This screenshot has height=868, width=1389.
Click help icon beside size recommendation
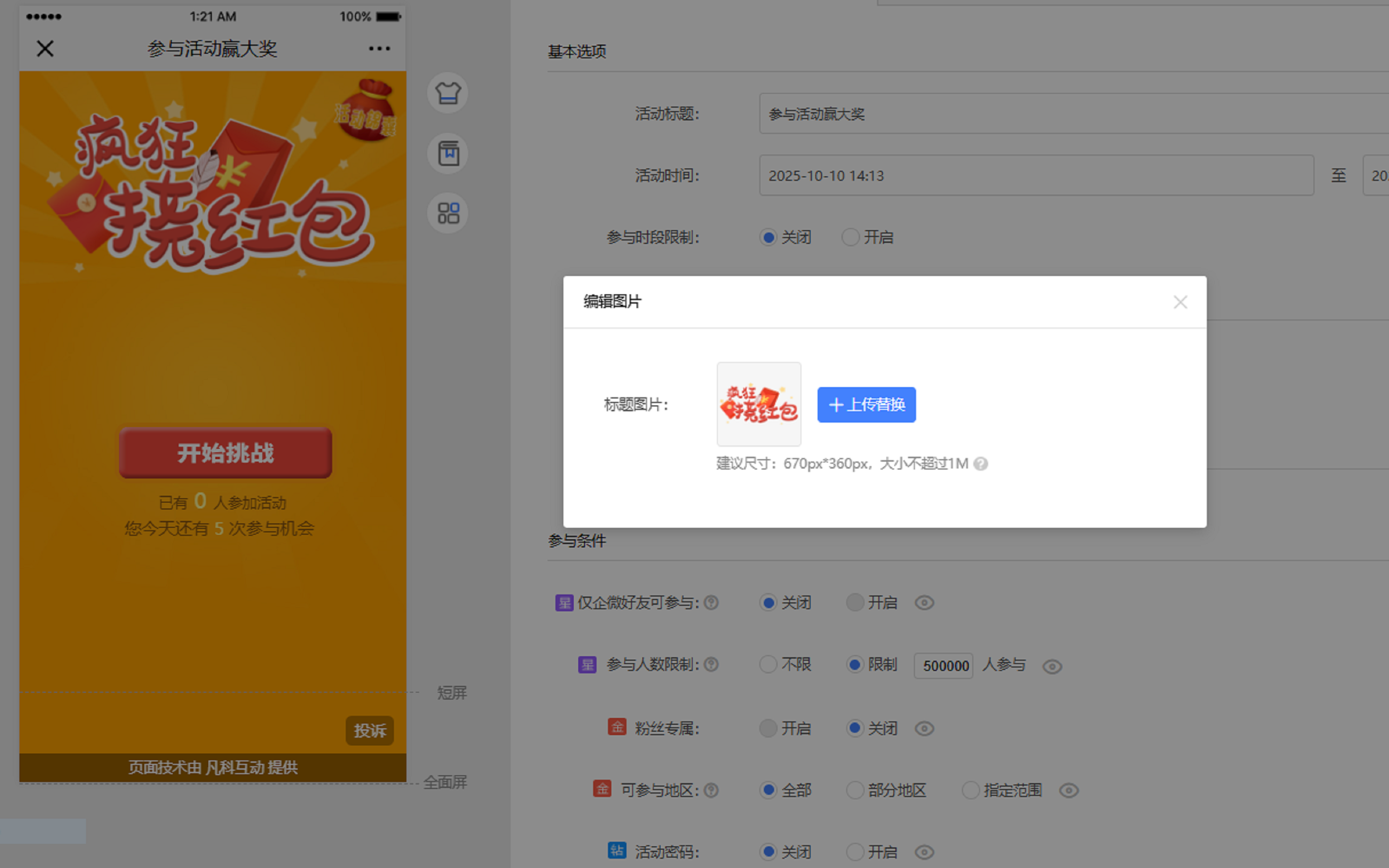click(x=981, y=464)
